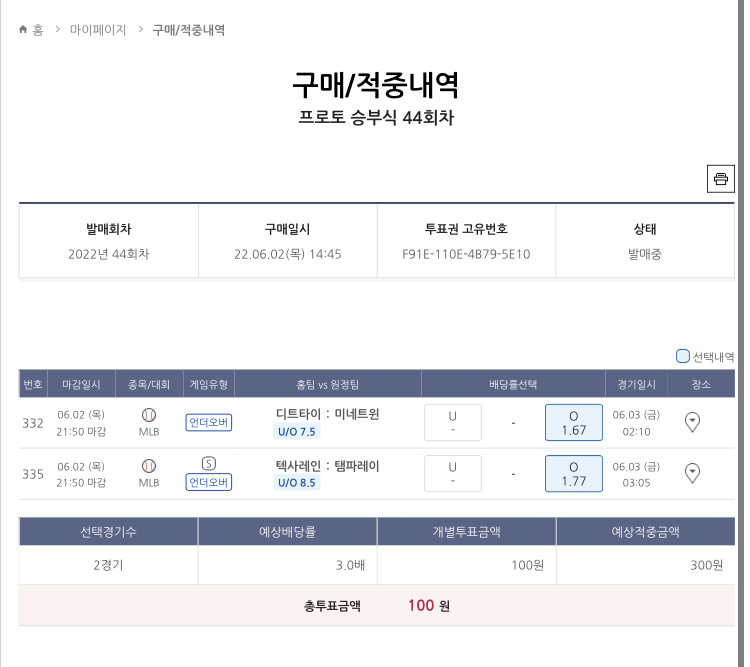This screenshot has height=667, width=750.
Task: Click 예상적중금액 header cell
Action: tap(645, 532)
